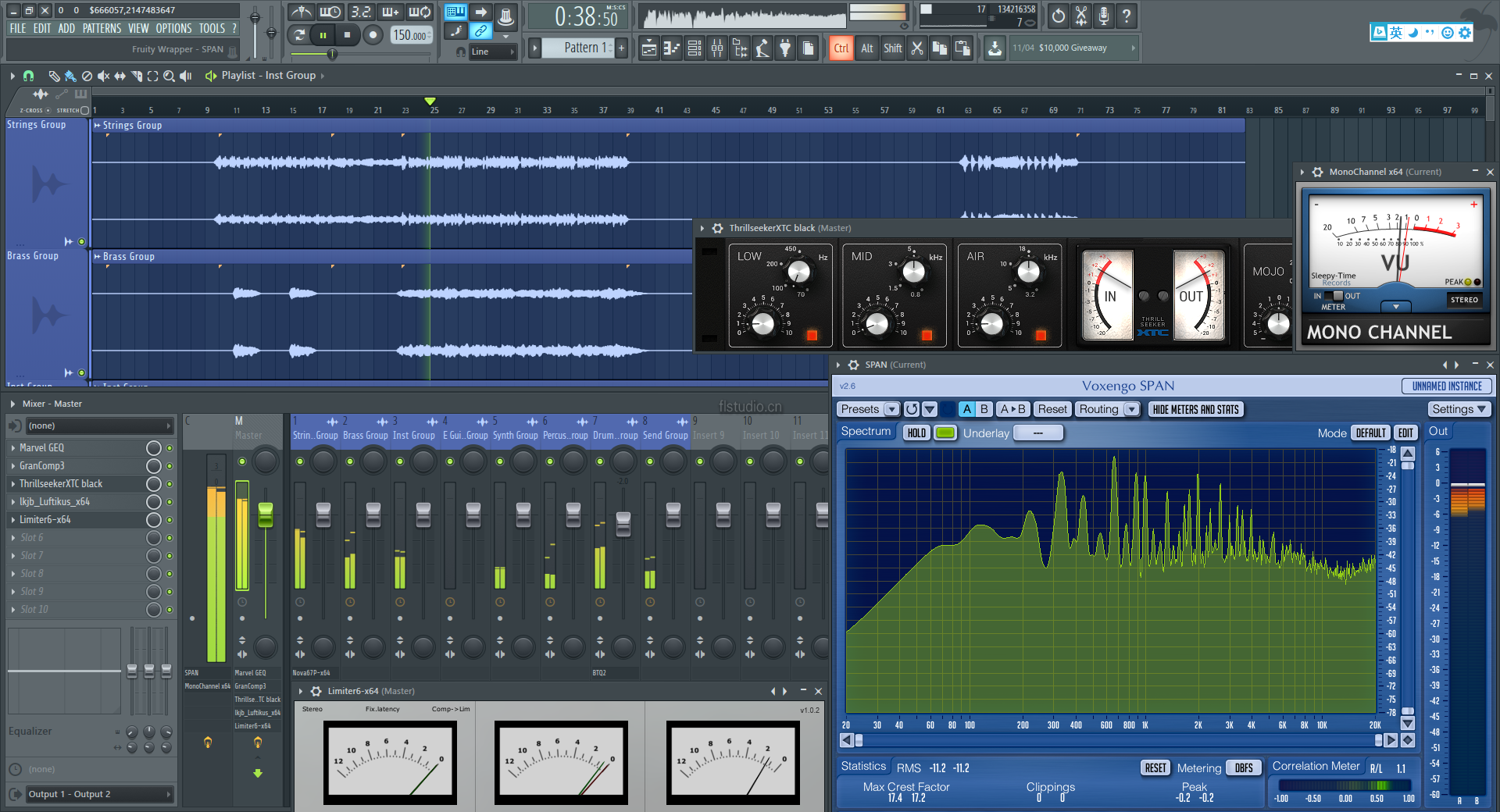Click the microphone recording icon
The width and height of the screenshot is (1500, 812).
point(1103,16)
